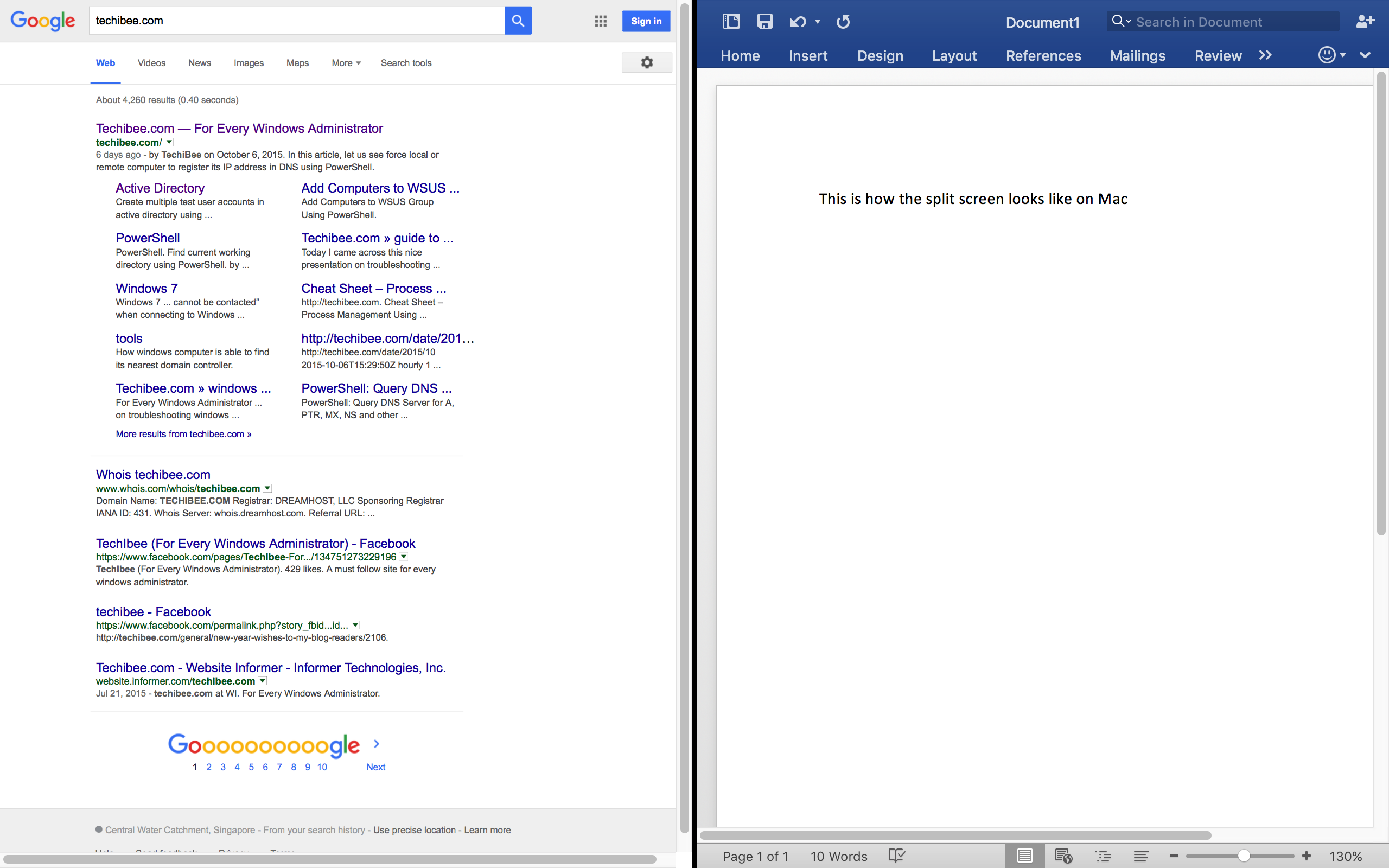Image resolution: width=1389 pixels, height=868 pixels.
Task: Redo or repeat action in Word
Action: (843, 22)
